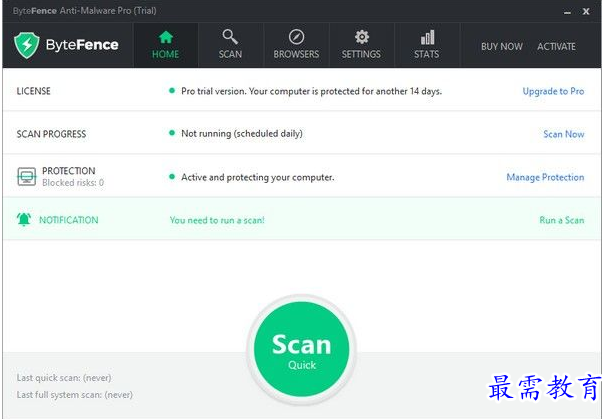610x419 pixels.
Task: Click 'Last full system scan: (never)' text
Action: (x=75, y=395)
